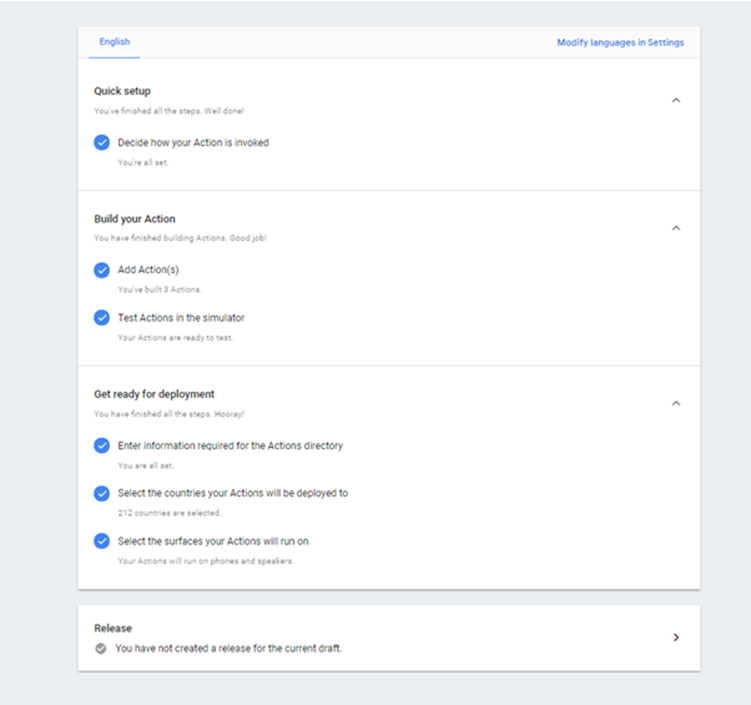Click the checkmark icon for Test Actions in the simulator

[x=102, y=318]
